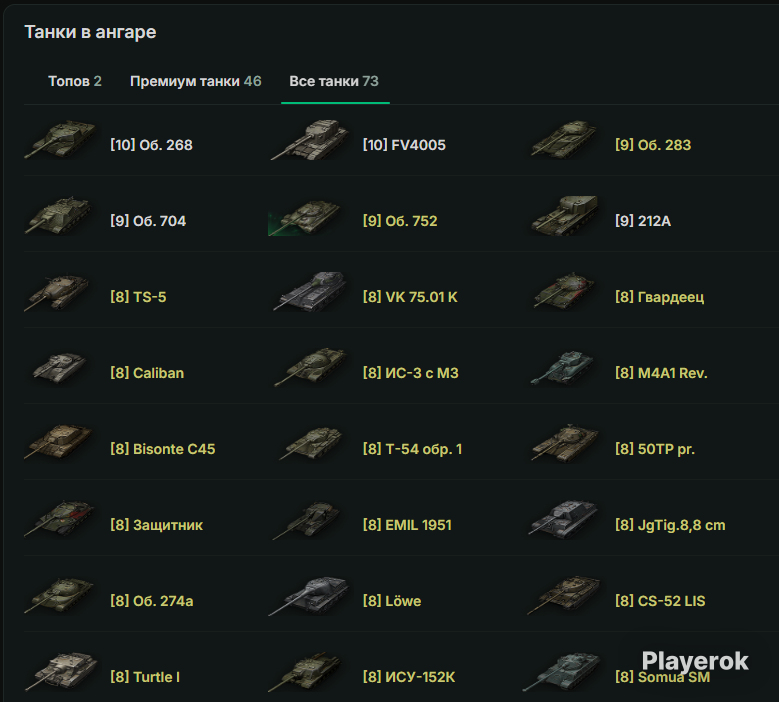
Task: Select the text "[9] Об. 752"
Action: (x=400, y=221)
